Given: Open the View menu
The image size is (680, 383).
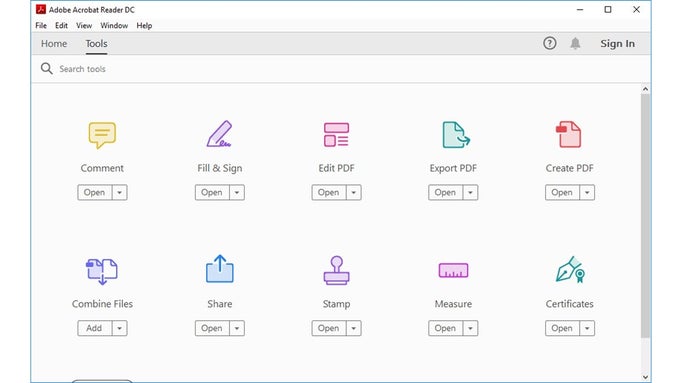Looking at the screenshot, I should click(84, 26).
